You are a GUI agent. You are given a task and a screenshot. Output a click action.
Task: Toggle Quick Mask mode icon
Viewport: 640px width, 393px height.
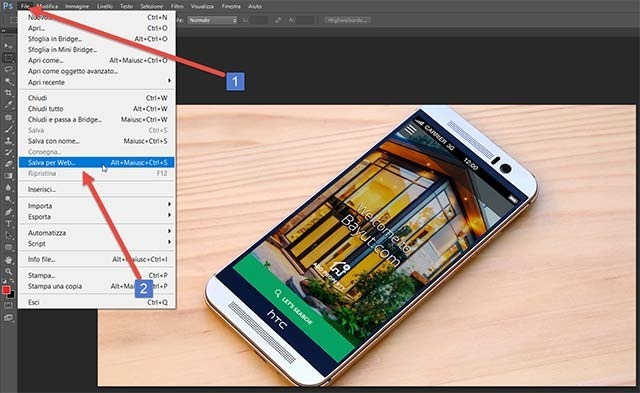[x=8, y=306]
